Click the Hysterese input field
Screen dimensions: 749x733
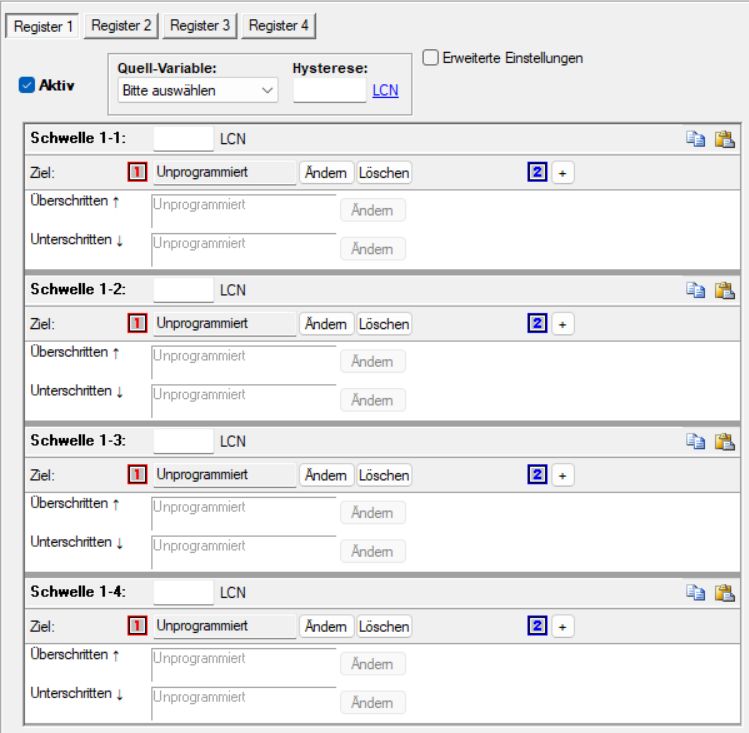point(330,90)
